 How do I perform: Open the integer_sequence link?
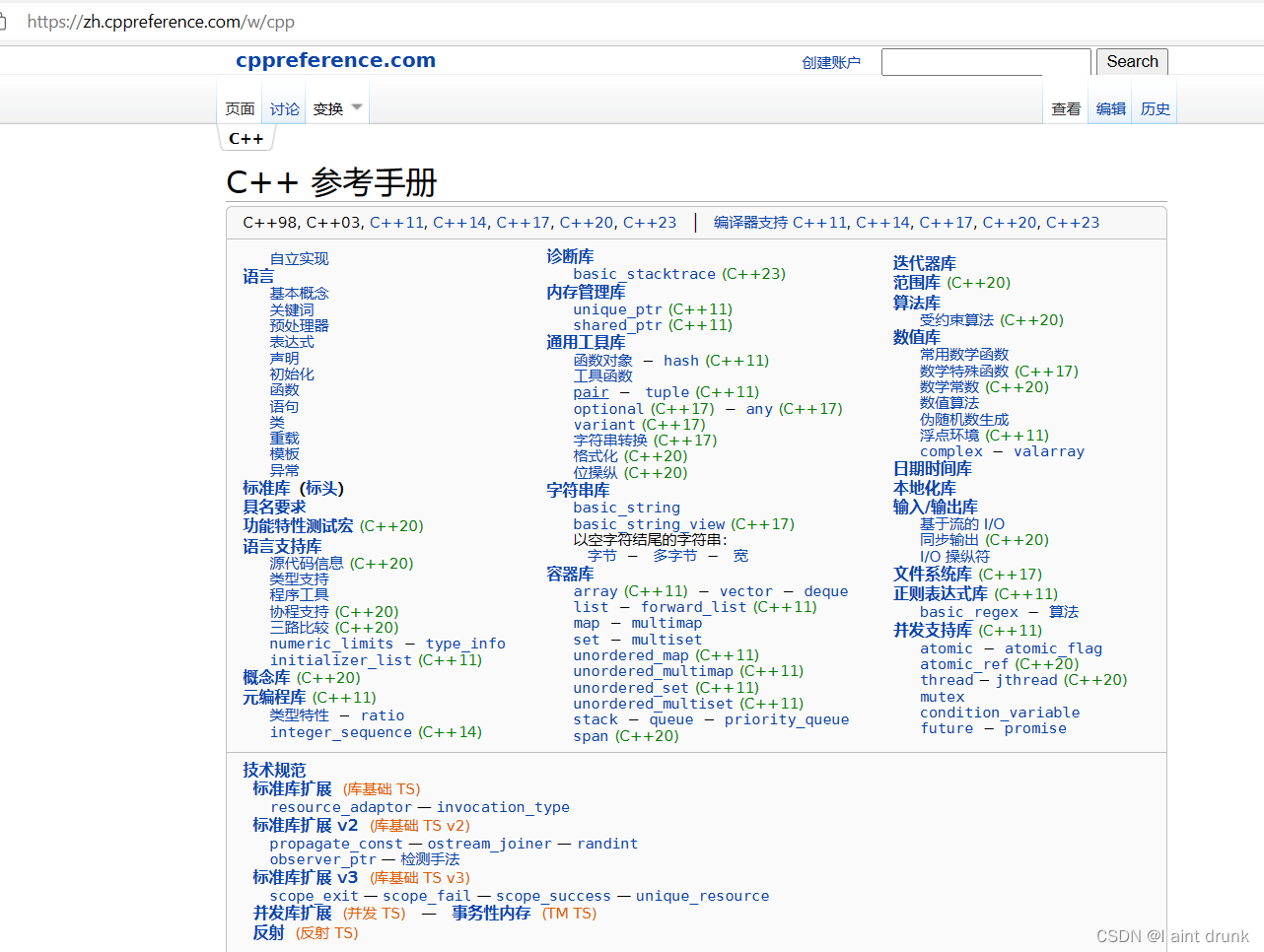click(x=341, y=732)
